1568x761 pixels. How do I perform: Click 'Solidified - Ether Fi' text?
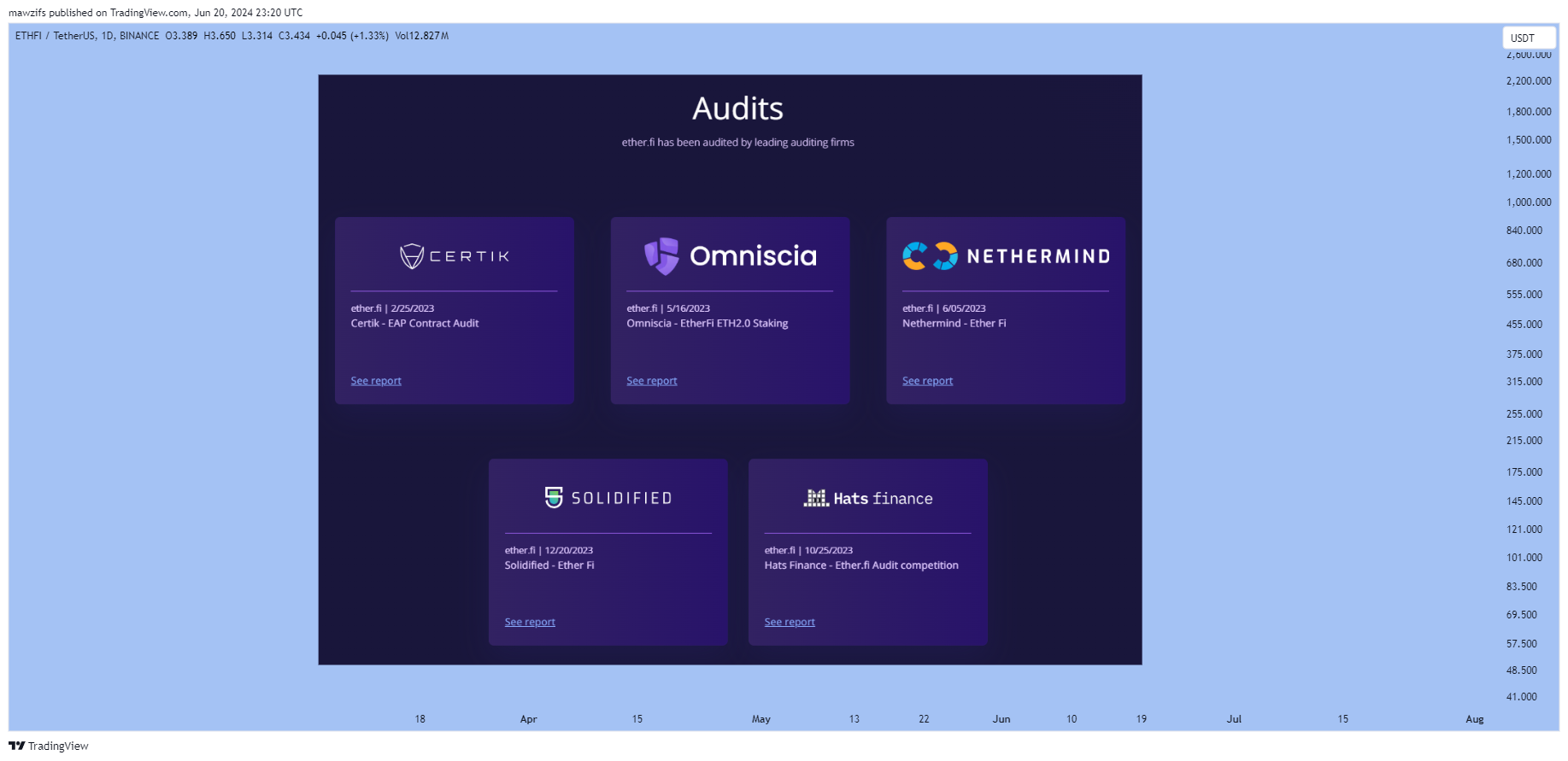549,565
